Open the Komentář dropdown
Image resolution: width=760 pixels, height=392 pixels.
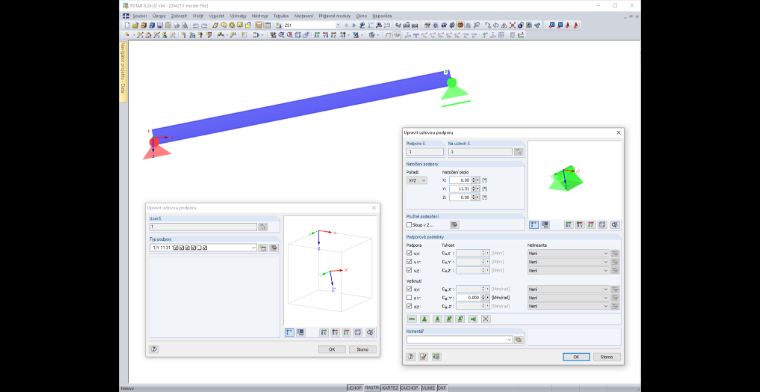(509, 340)
